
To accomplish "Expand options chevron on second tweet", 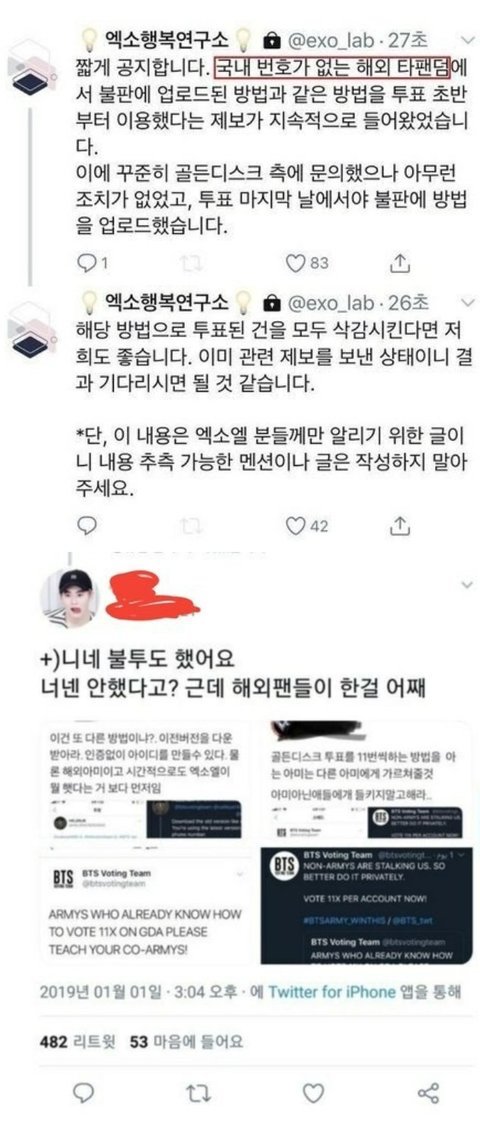I will [468, 300].
